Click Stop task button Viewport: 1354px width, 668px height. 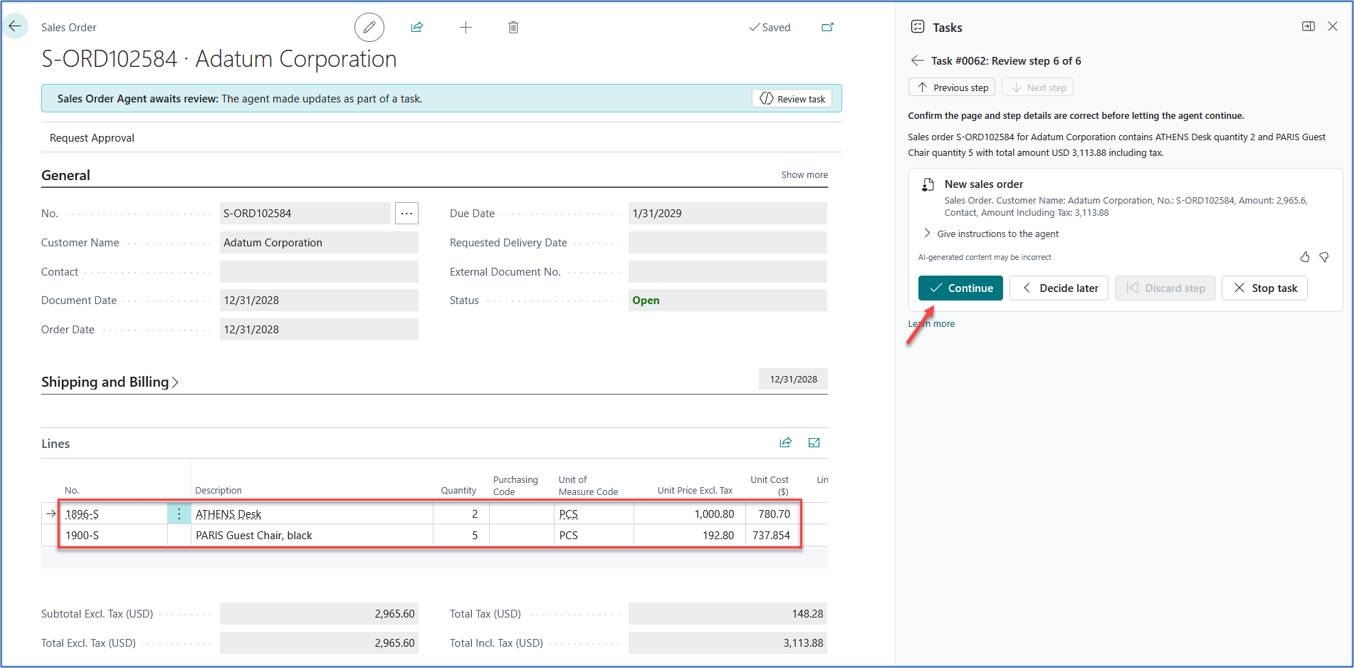[x=1265, y=288]
